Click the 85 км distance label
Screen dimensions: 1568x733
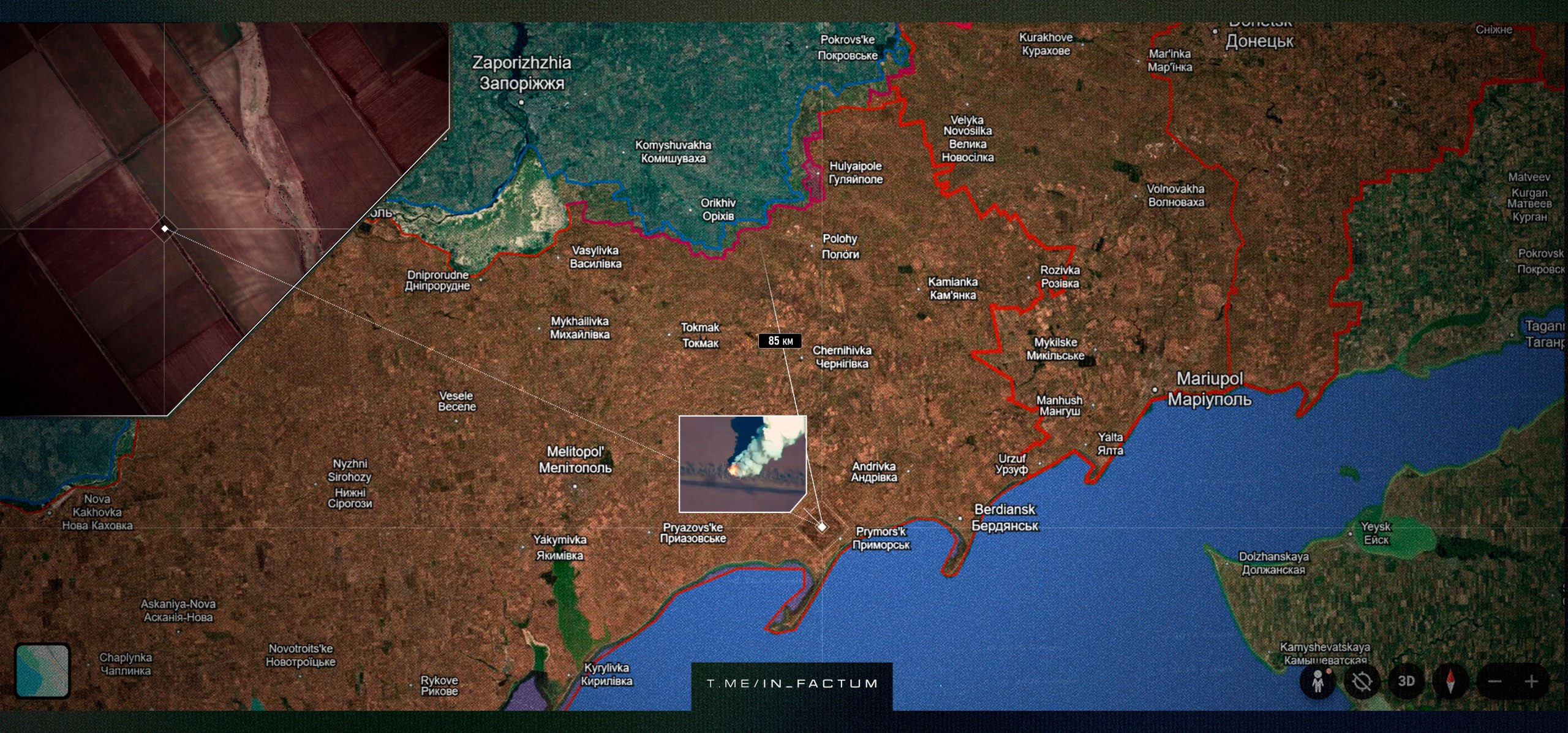780,341
